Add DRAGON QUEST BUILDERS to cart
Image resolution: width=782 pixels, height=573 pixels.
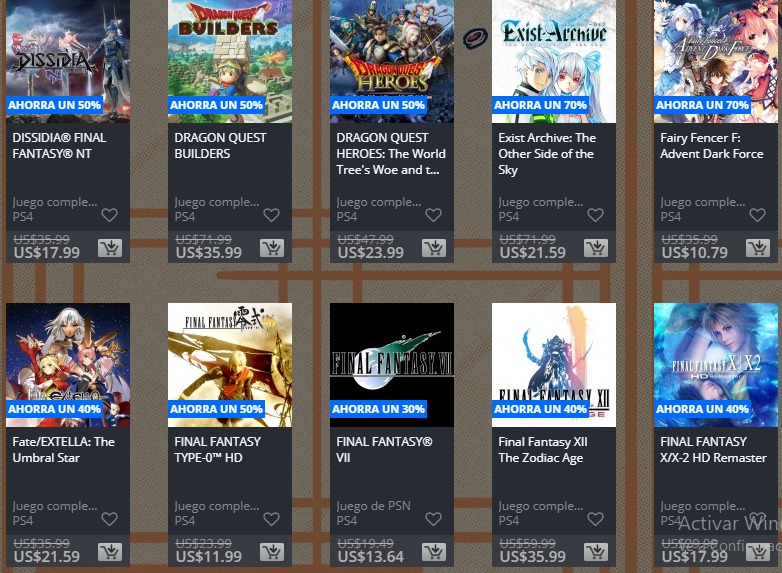coord(272,248)
